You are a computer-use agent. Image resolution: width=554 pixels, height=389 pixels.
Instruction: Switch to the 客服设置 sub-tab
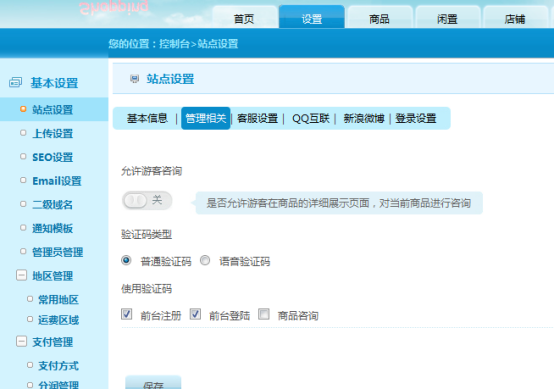click(x=258, y=118)
